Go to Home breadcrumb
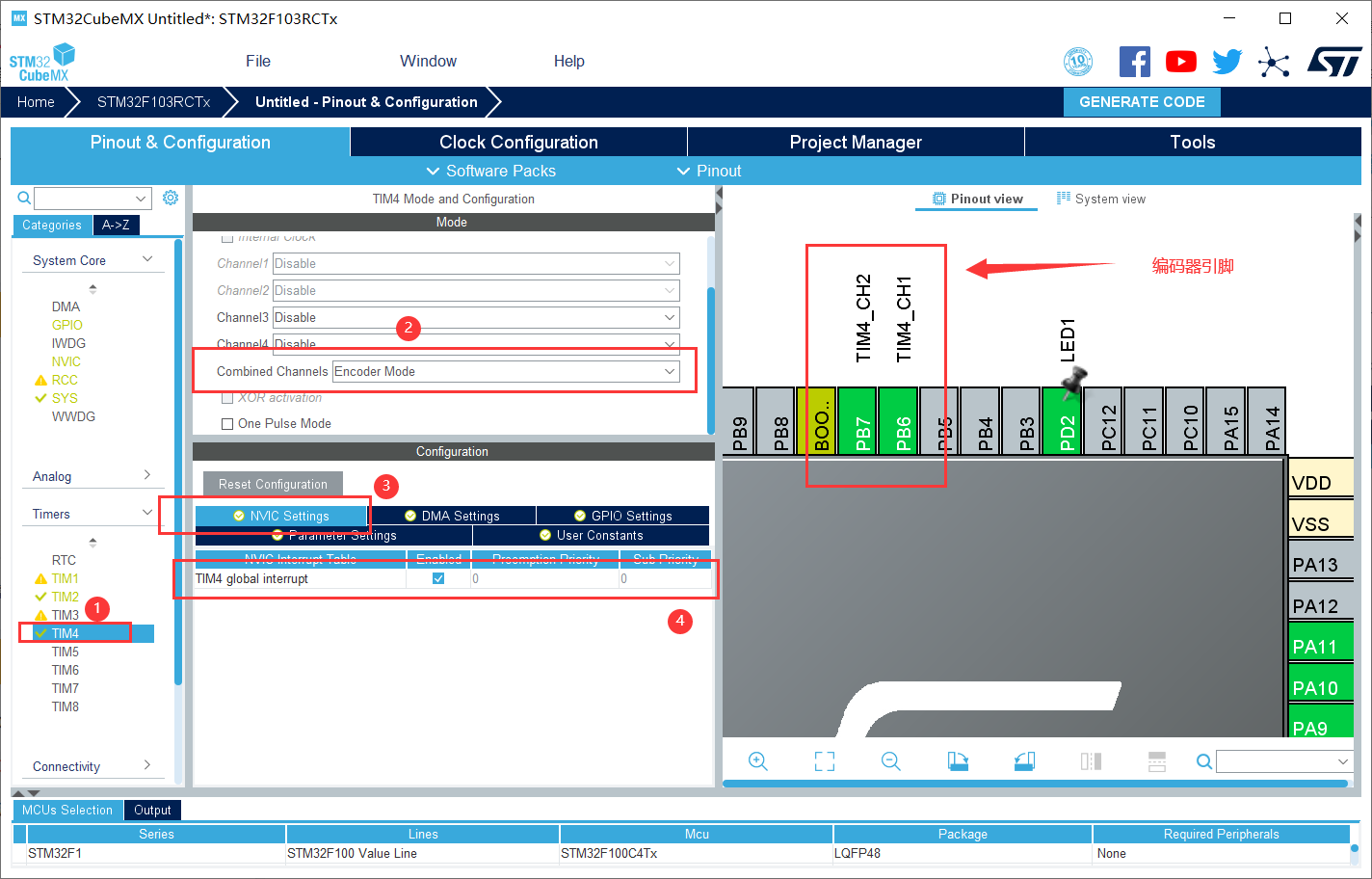Viewport: 1372px width, 879px height. [36, 101]
